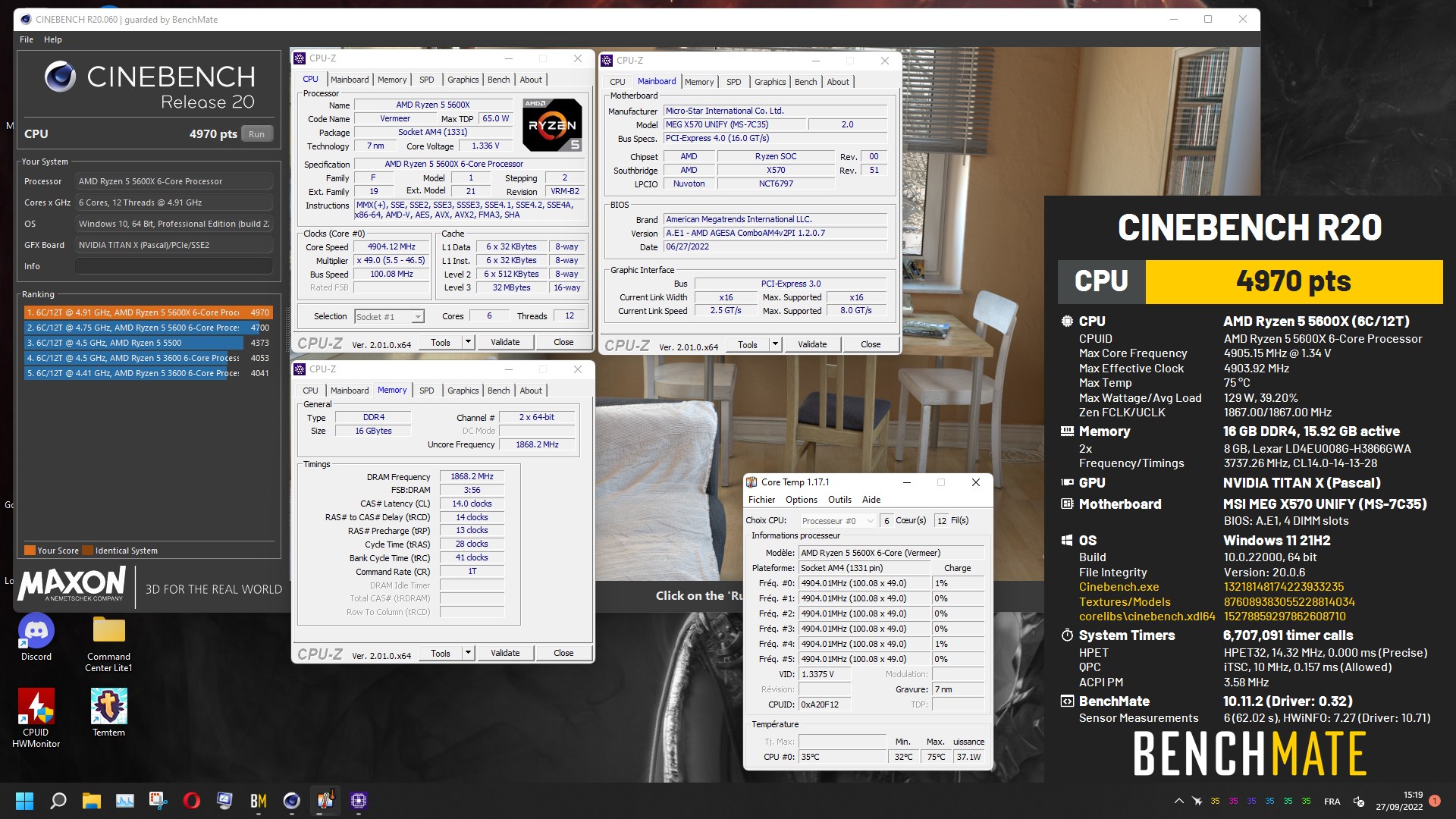Screen dimensions: 1456x819
Task: Open Graphics tab in CPU-Z Mainboard window
Action: click(770, 82)
